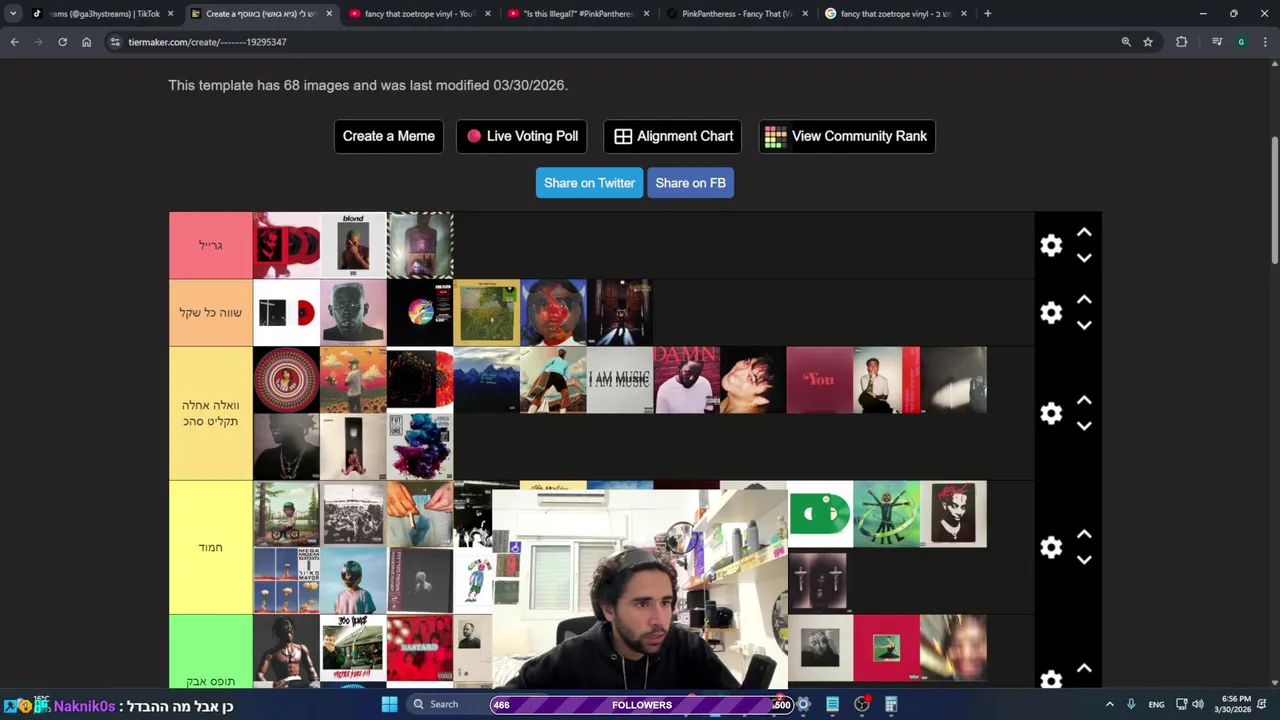
Task: Reload the tiermaker page
Action: 62,42
